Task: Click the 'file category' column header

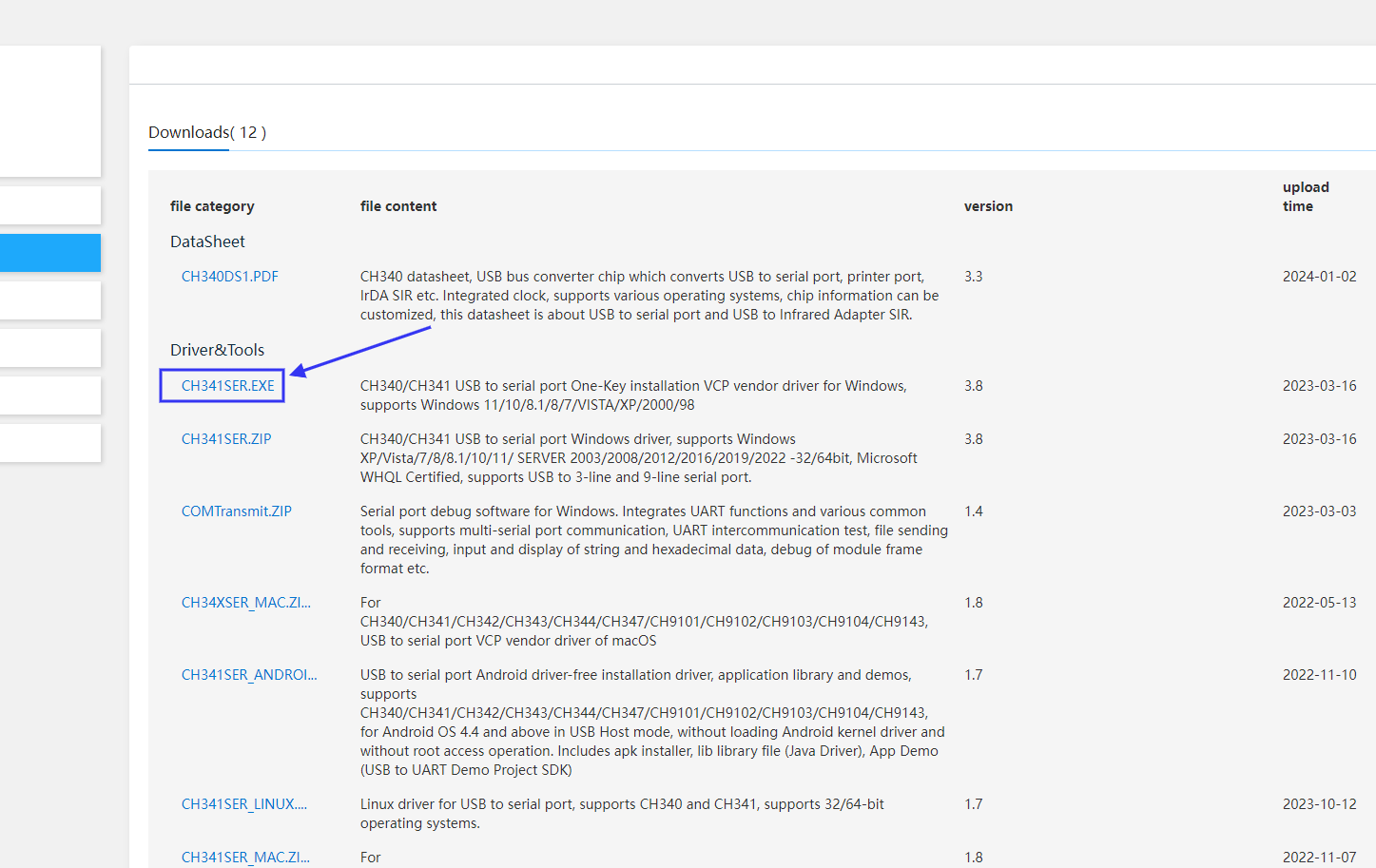Action: tap(212, 206)
